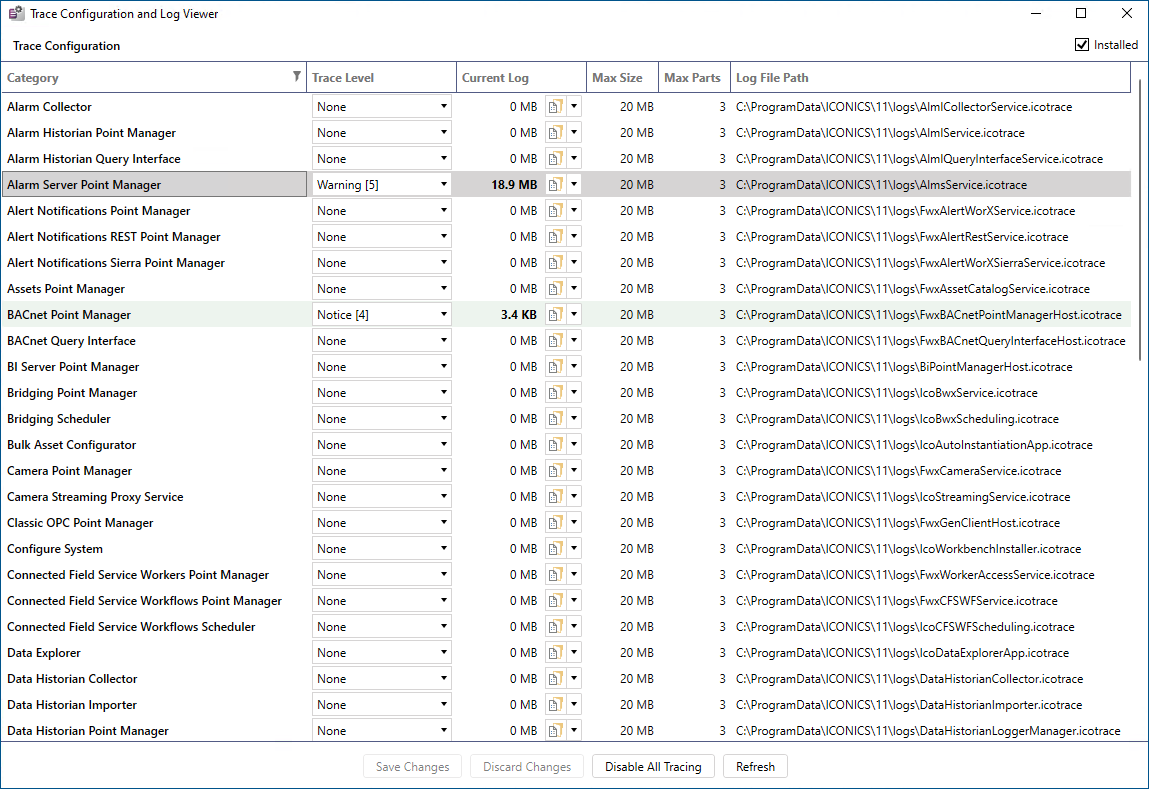Open log icon for Alert Notifications Sierra Point Manager
Viewport: 1149px width, 789px height.
pyautogui.click(x=555, y=263)
